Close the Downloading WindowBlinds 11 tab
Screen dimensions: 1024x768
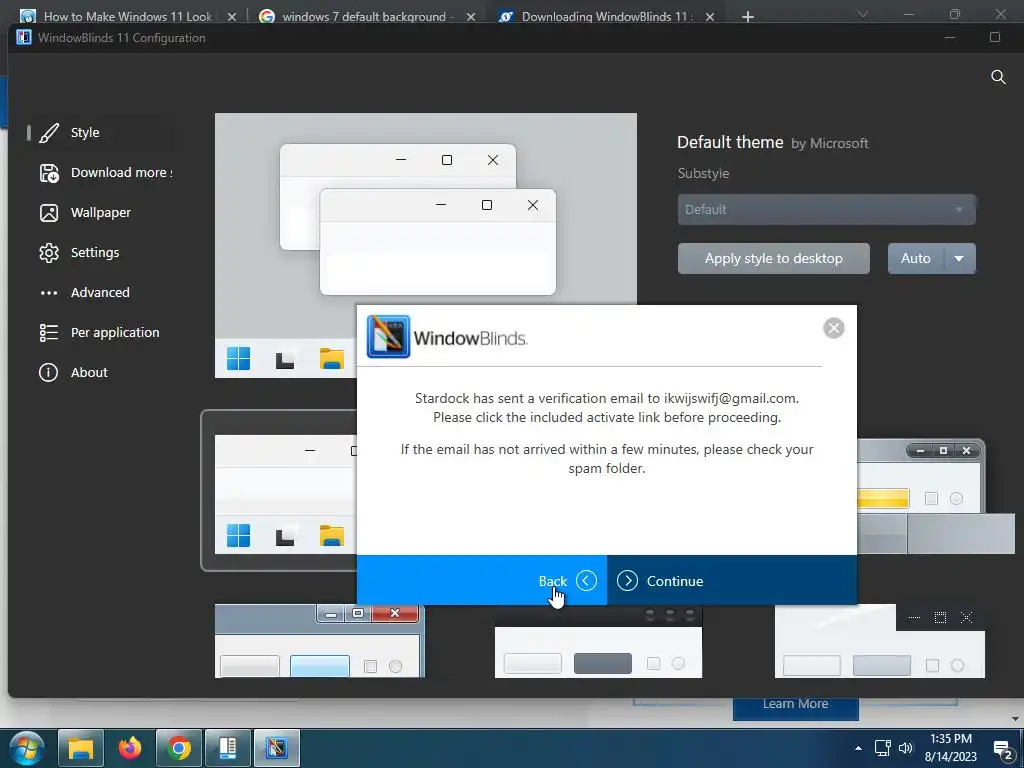[x=710, y=17]
